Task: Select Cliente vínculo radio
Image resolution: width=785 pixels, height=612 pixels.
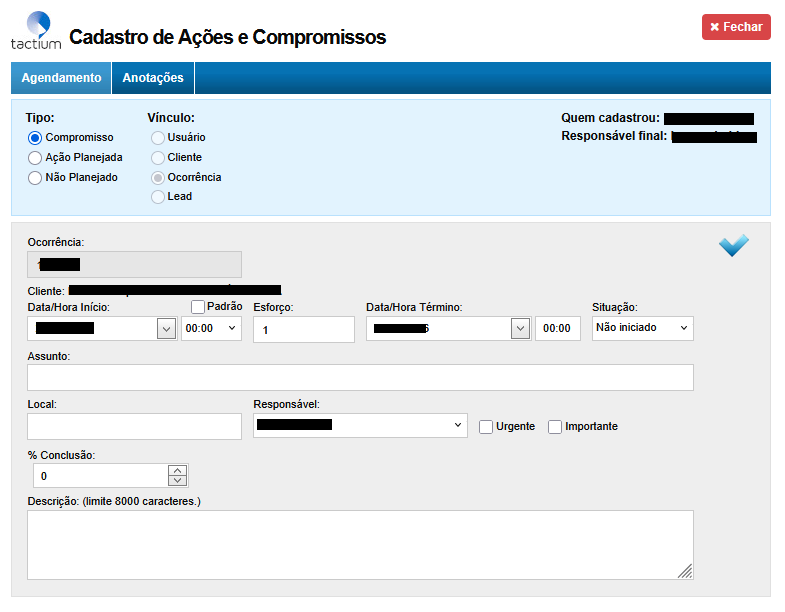Action: pyautogui.click(x=158, y=158)
